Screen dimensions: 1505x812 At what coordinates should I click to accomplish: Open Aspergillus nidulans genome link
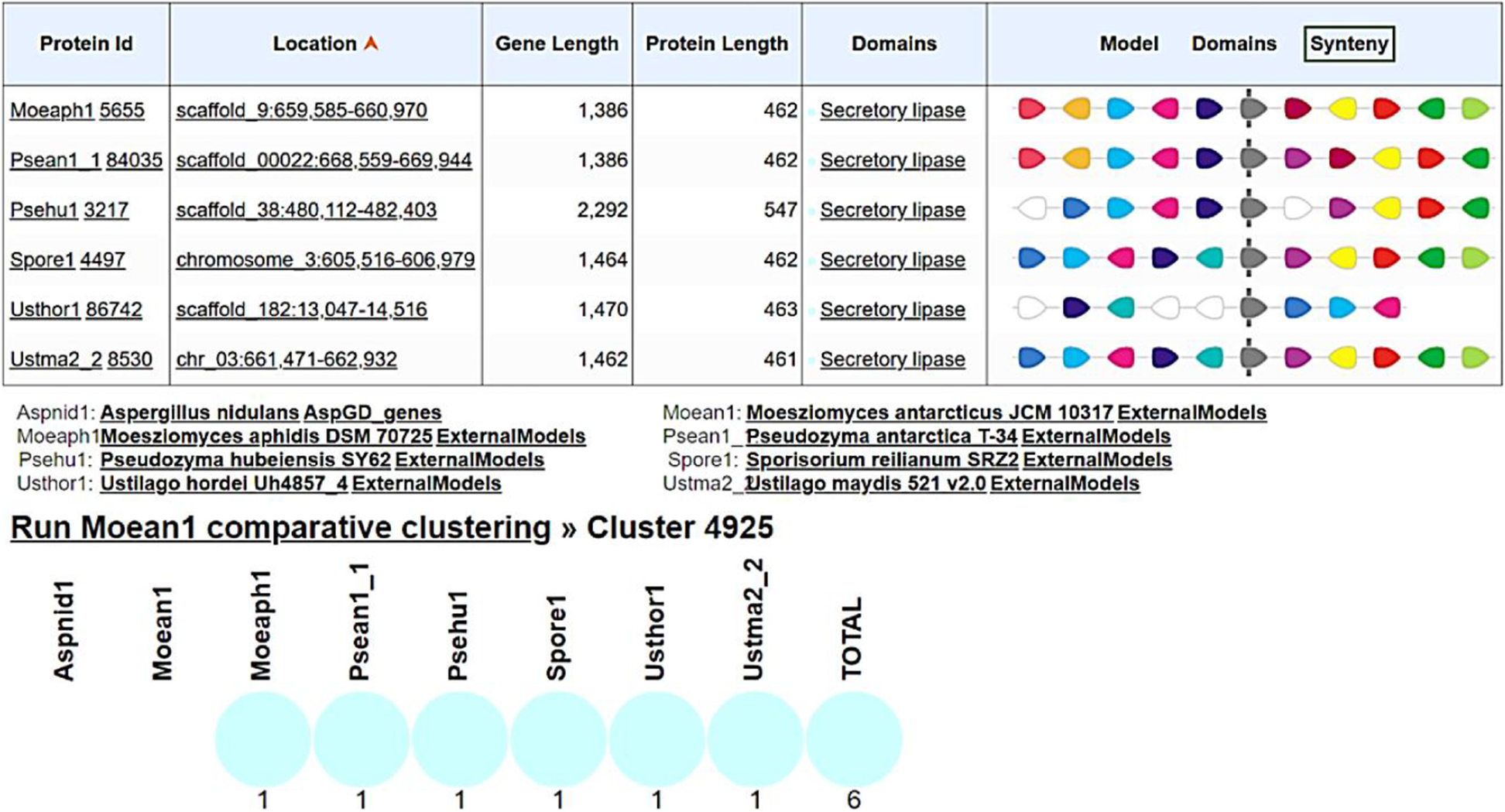(200, 413)
